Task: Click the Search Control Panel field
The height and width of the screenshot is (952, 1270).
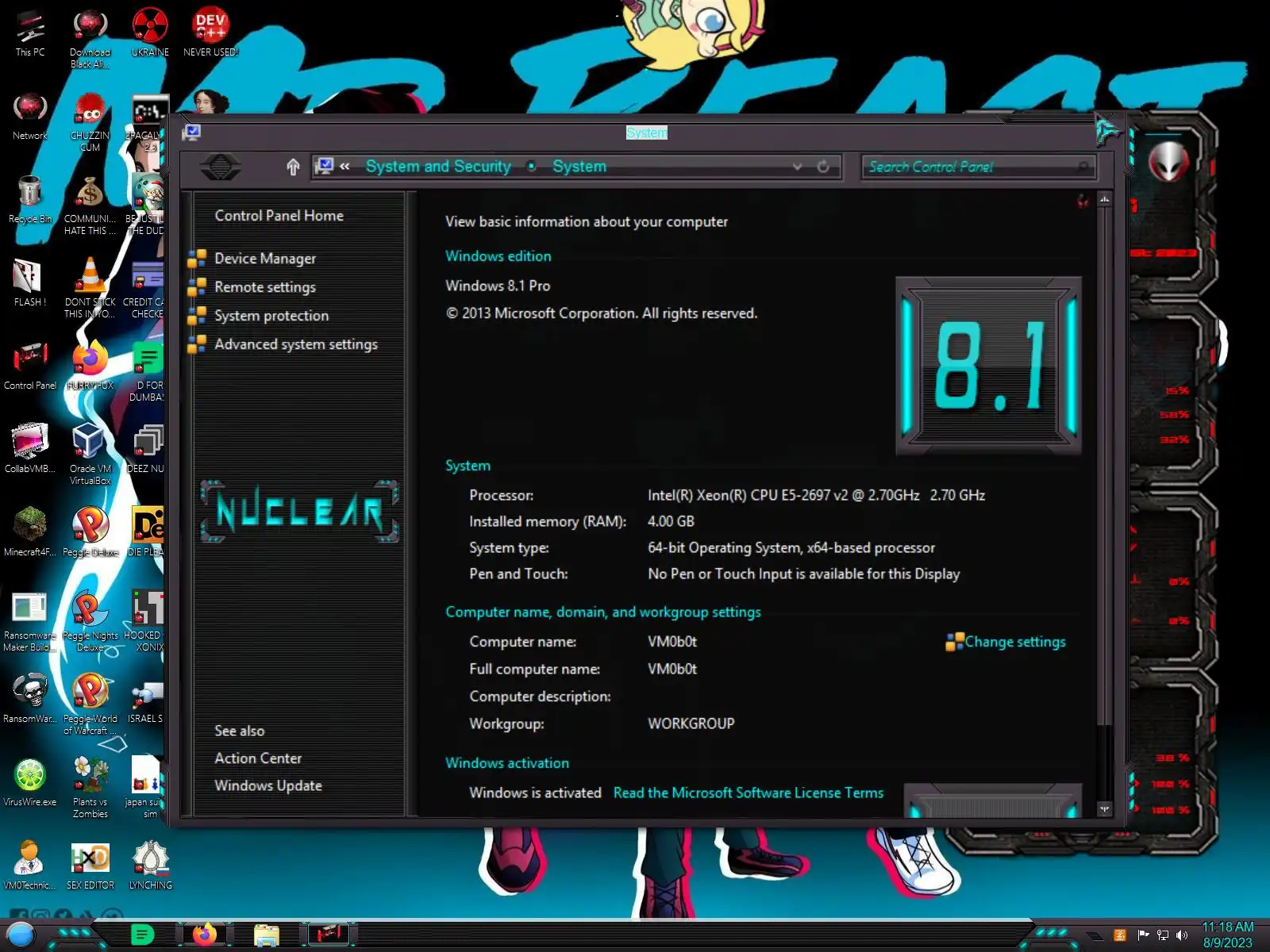Action: click(978, 167)
